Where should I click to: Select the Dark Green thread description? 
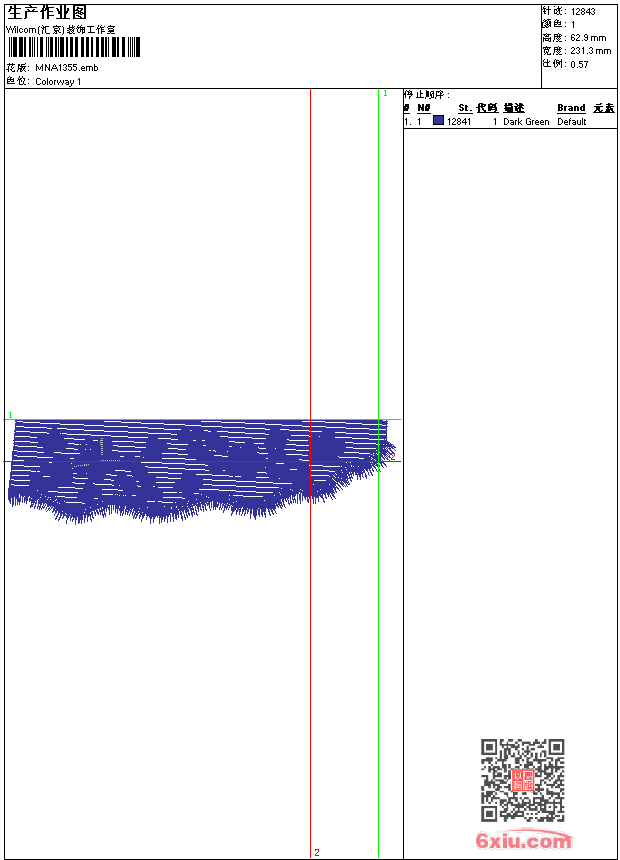point(526,122)
